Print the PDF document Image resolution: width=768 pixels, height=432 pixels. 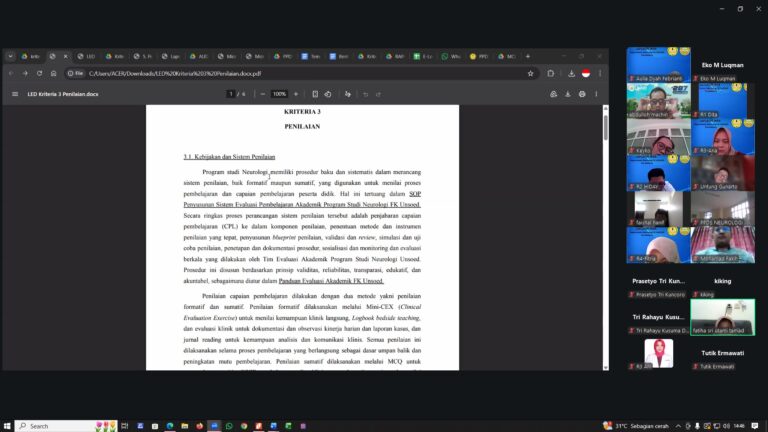582,94
